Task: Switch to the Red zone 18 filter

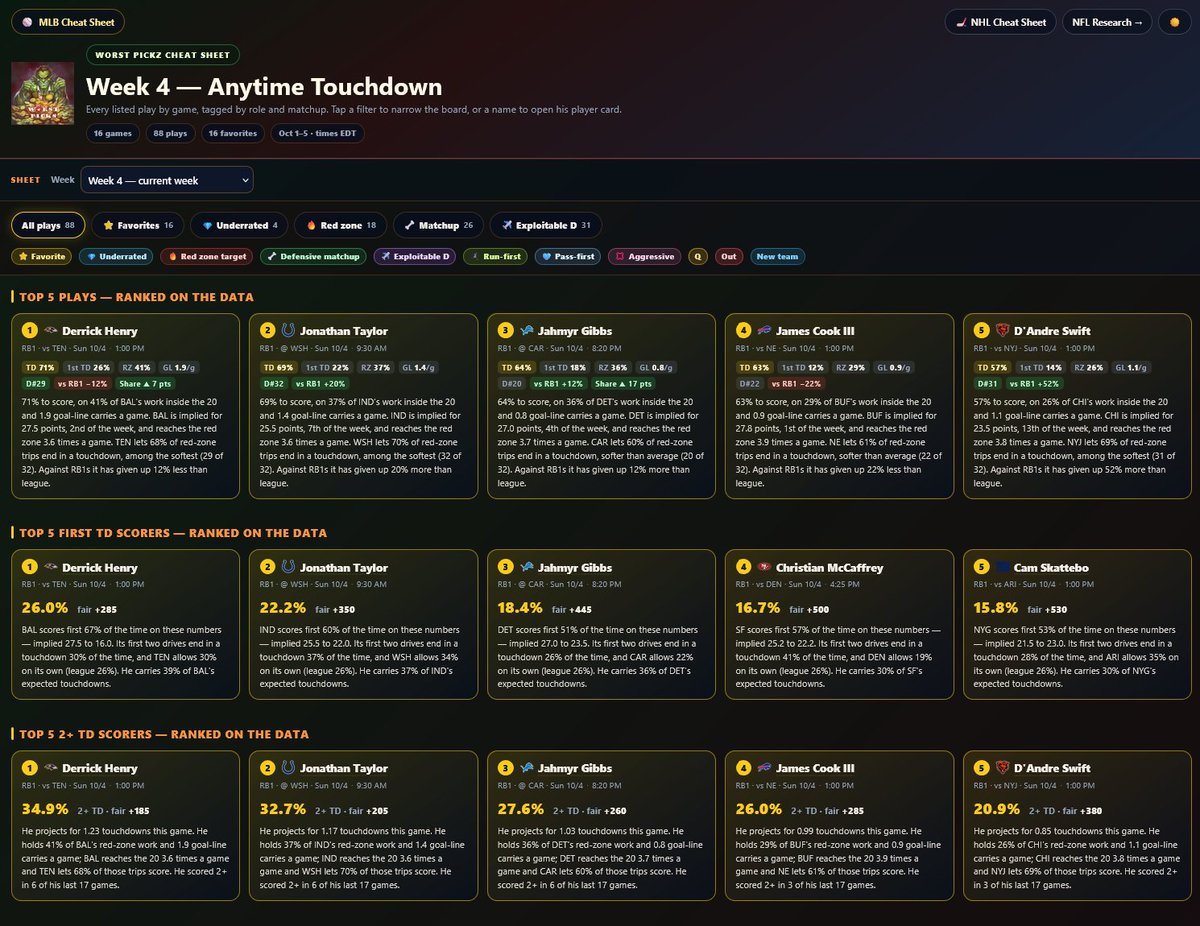Action: point(341,225)
